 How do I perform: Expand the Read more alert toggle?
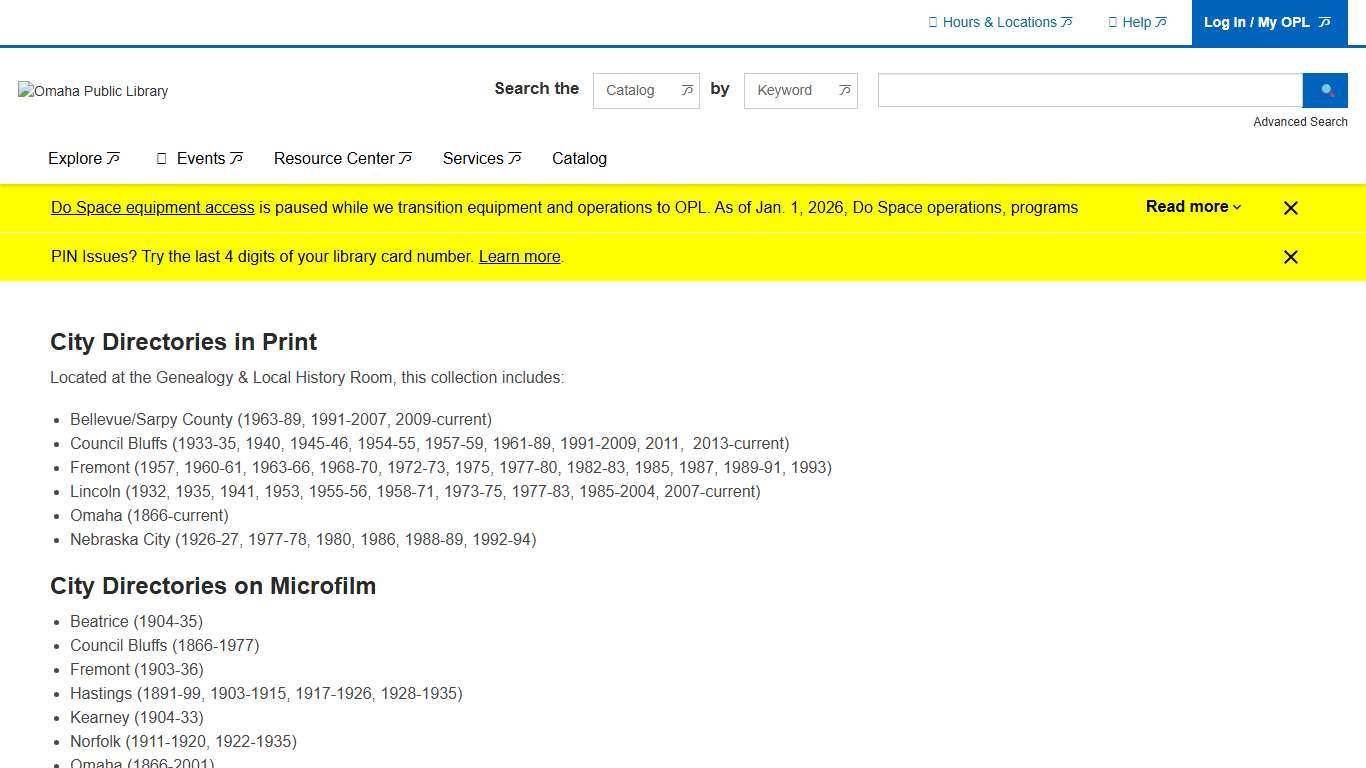[1193, 207]
